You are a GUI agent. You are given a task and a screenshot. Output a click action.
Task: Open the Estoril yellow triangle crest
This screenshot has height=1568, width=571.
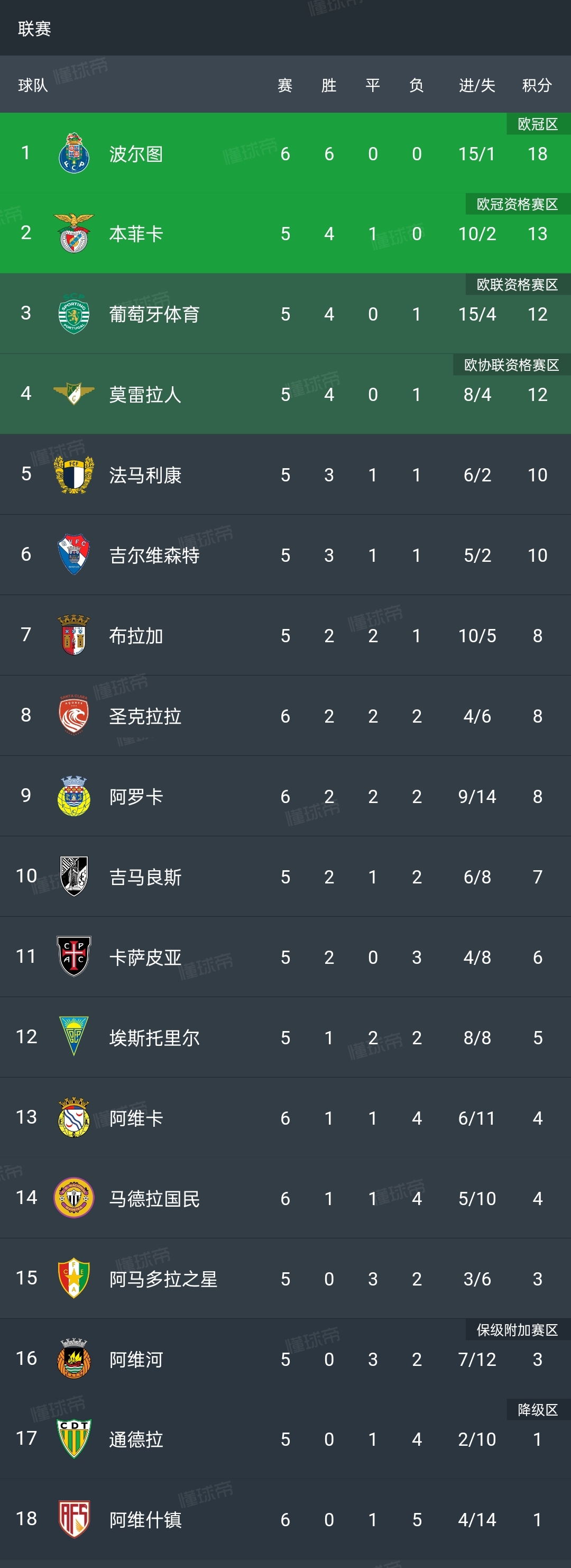coord(73,1037)
